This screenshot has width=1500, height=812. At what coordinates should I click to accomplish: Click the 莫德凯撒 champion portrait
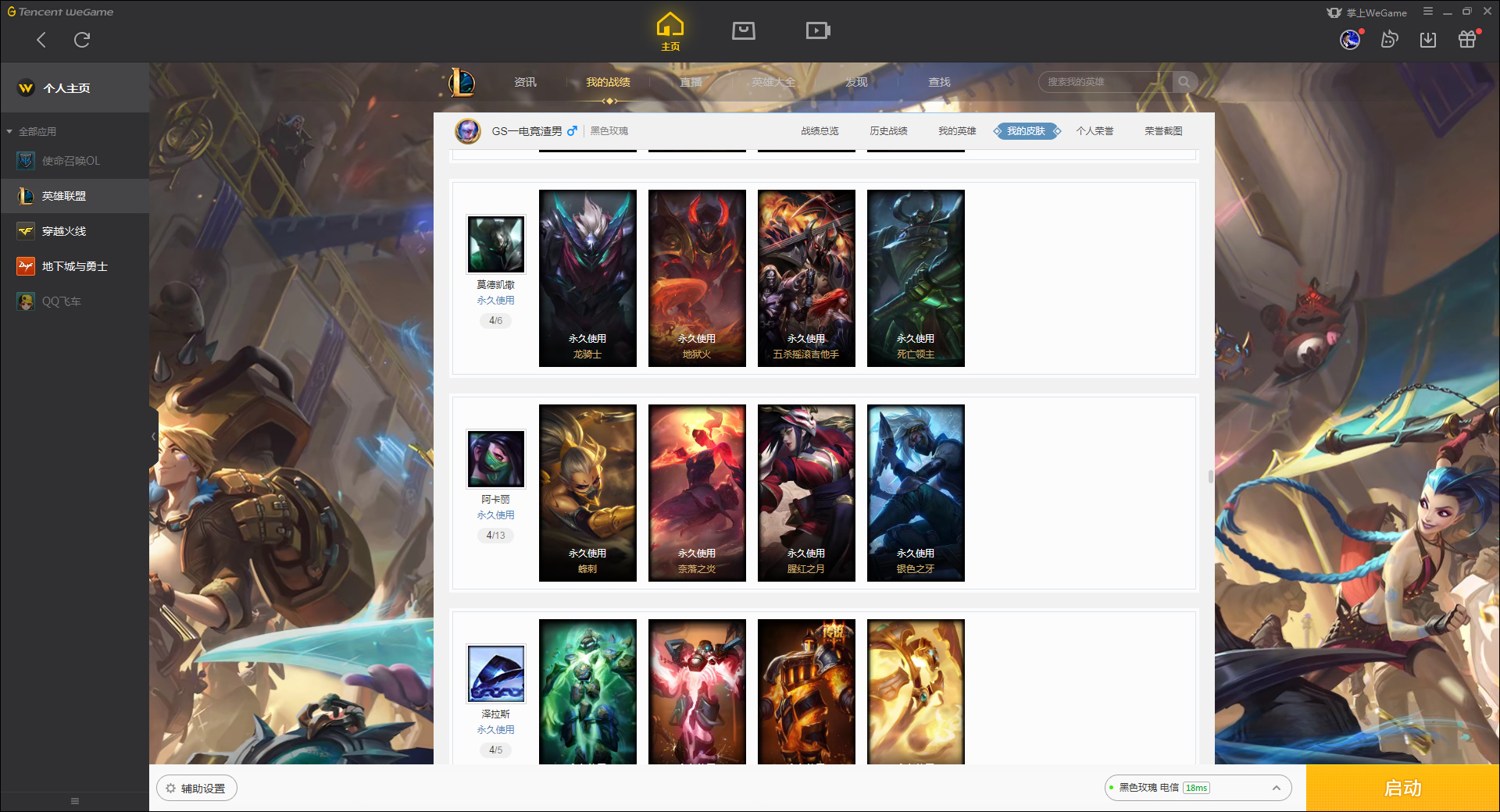[x=496, y=244]
